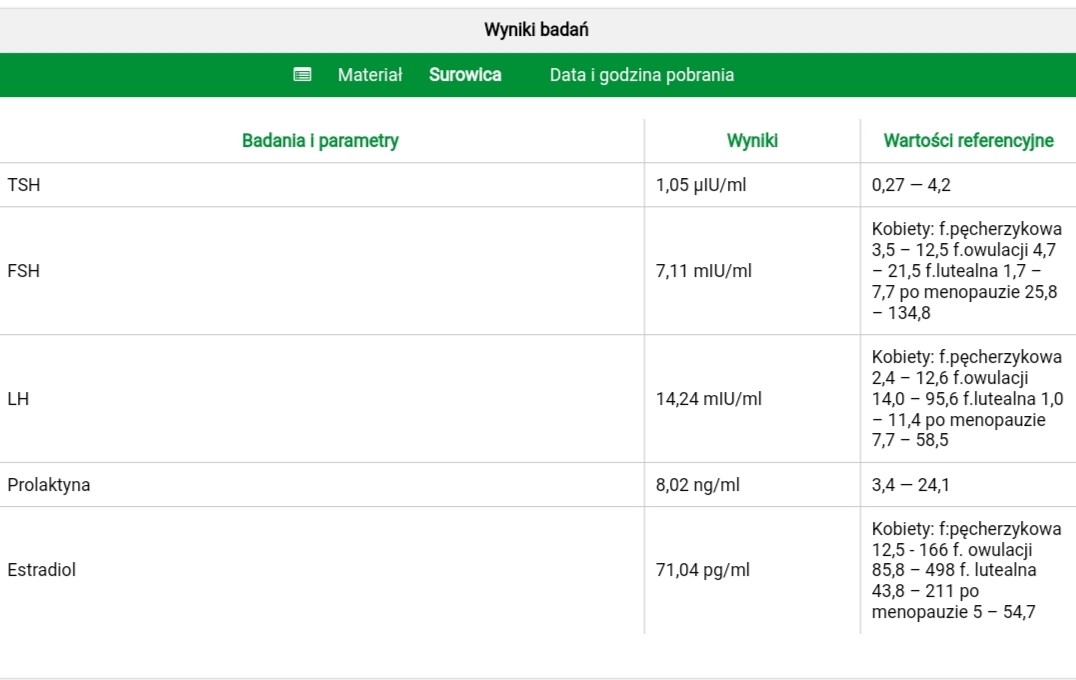Click the list icon beside Materiał
The image size is (1076, 680).
coord(302,75)
